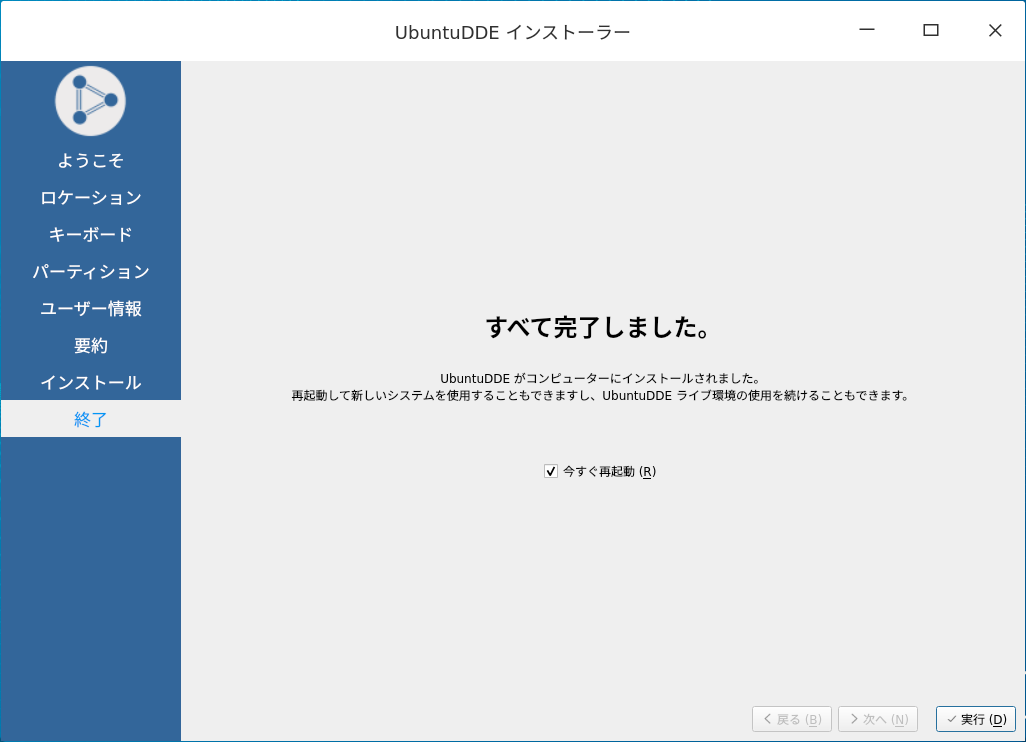This screenshot has height=742, width=1026.
Task: Click the UbuntuDDE がコンピューターにインストールされました text
Action: click(x=600, y=378)
